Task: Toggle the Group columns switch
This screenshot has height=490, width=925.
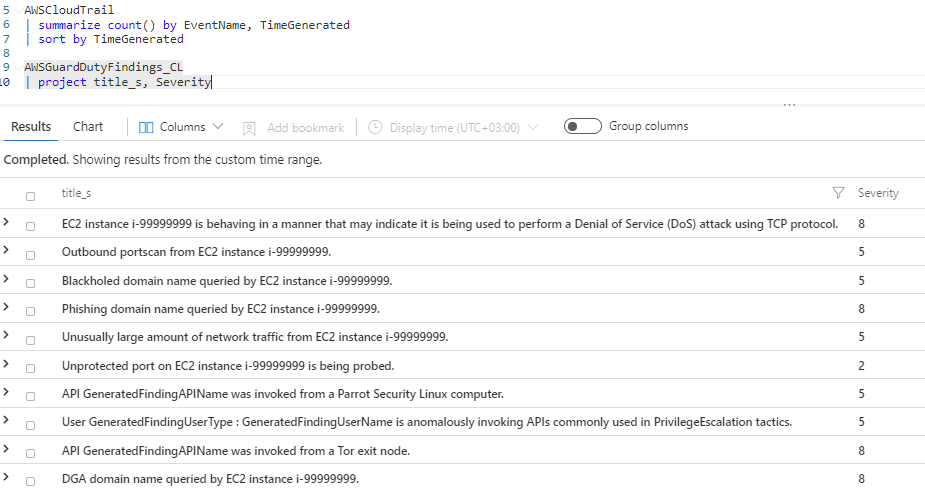Action: 582,126
